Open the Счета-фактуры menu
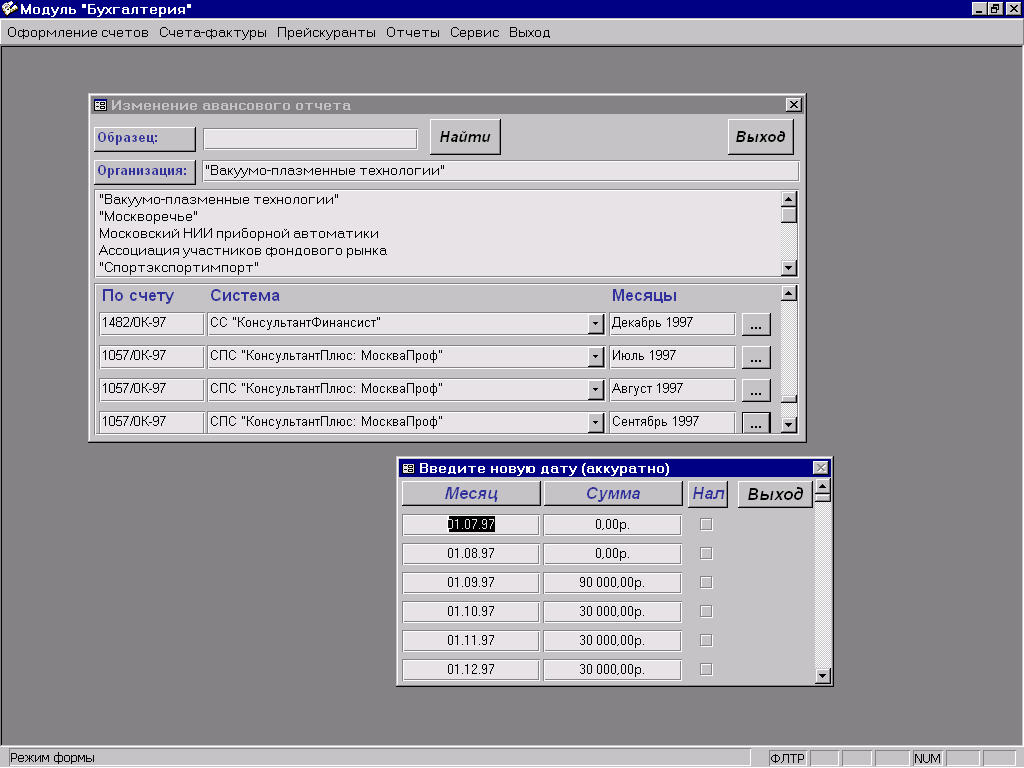 pos(213,32)
